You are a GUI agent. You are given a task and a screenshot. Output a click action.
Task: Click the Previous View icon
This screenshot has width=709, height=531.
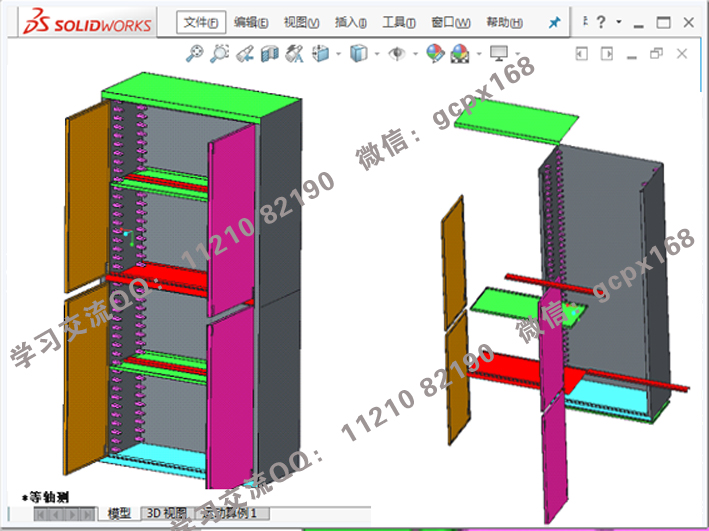pos(245,53)
